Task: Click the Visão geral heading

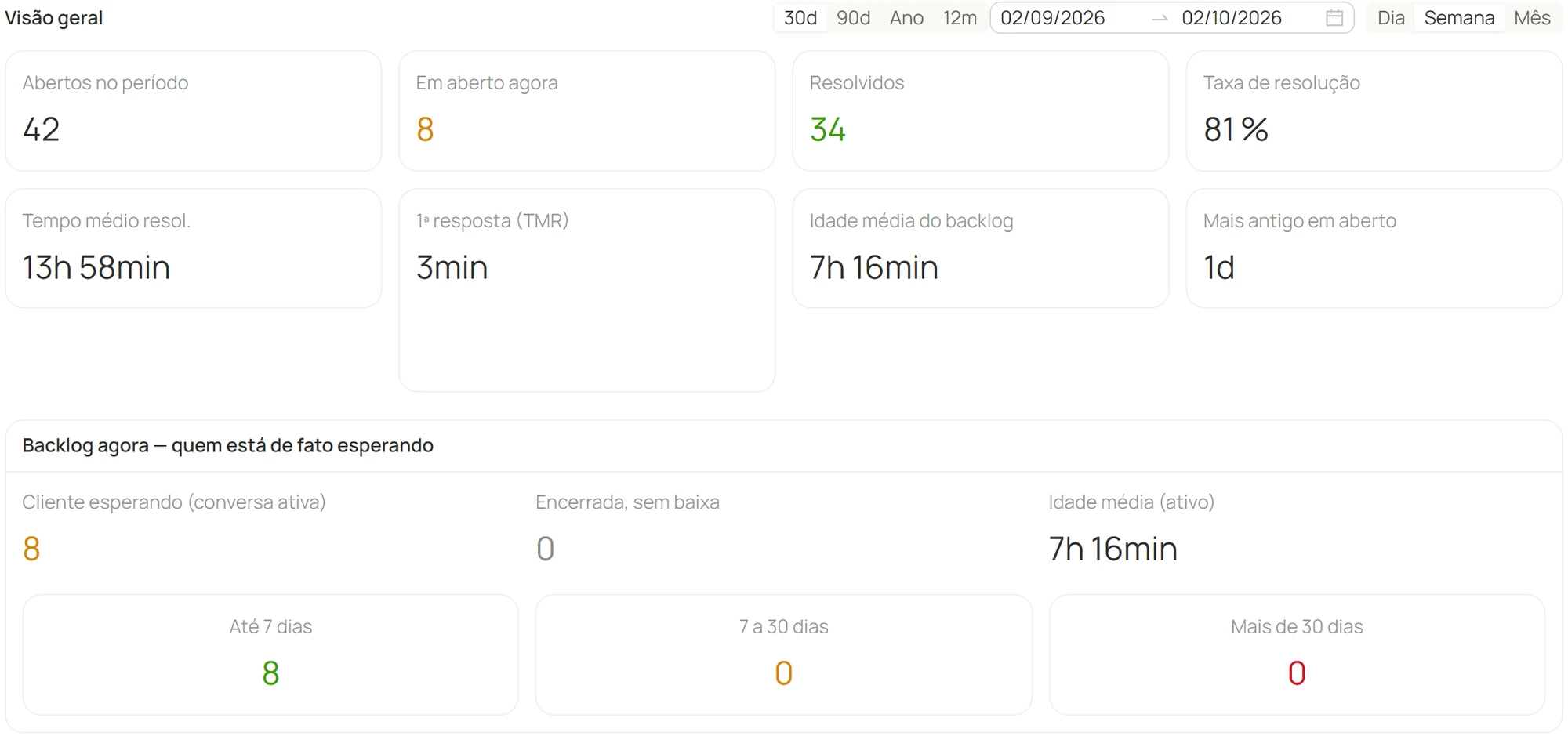Action: [x=54, y=18]
